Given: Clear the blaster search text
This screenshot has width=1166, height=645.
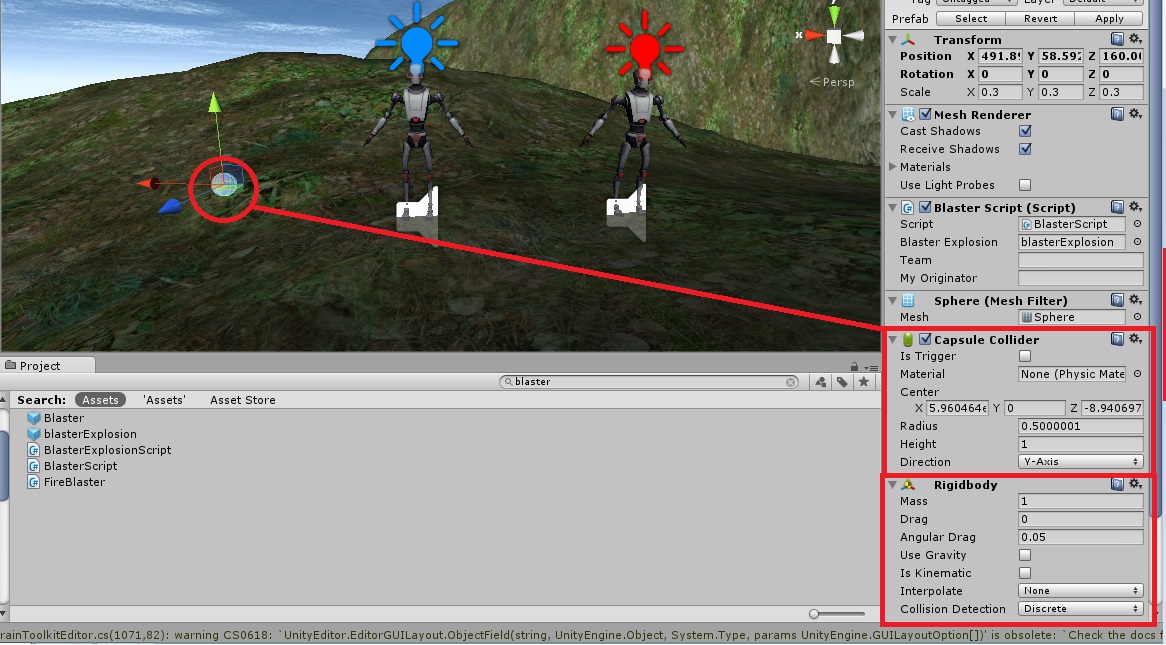Looking at the screenshot, I should pyautogui.click(x=790, y=382).
